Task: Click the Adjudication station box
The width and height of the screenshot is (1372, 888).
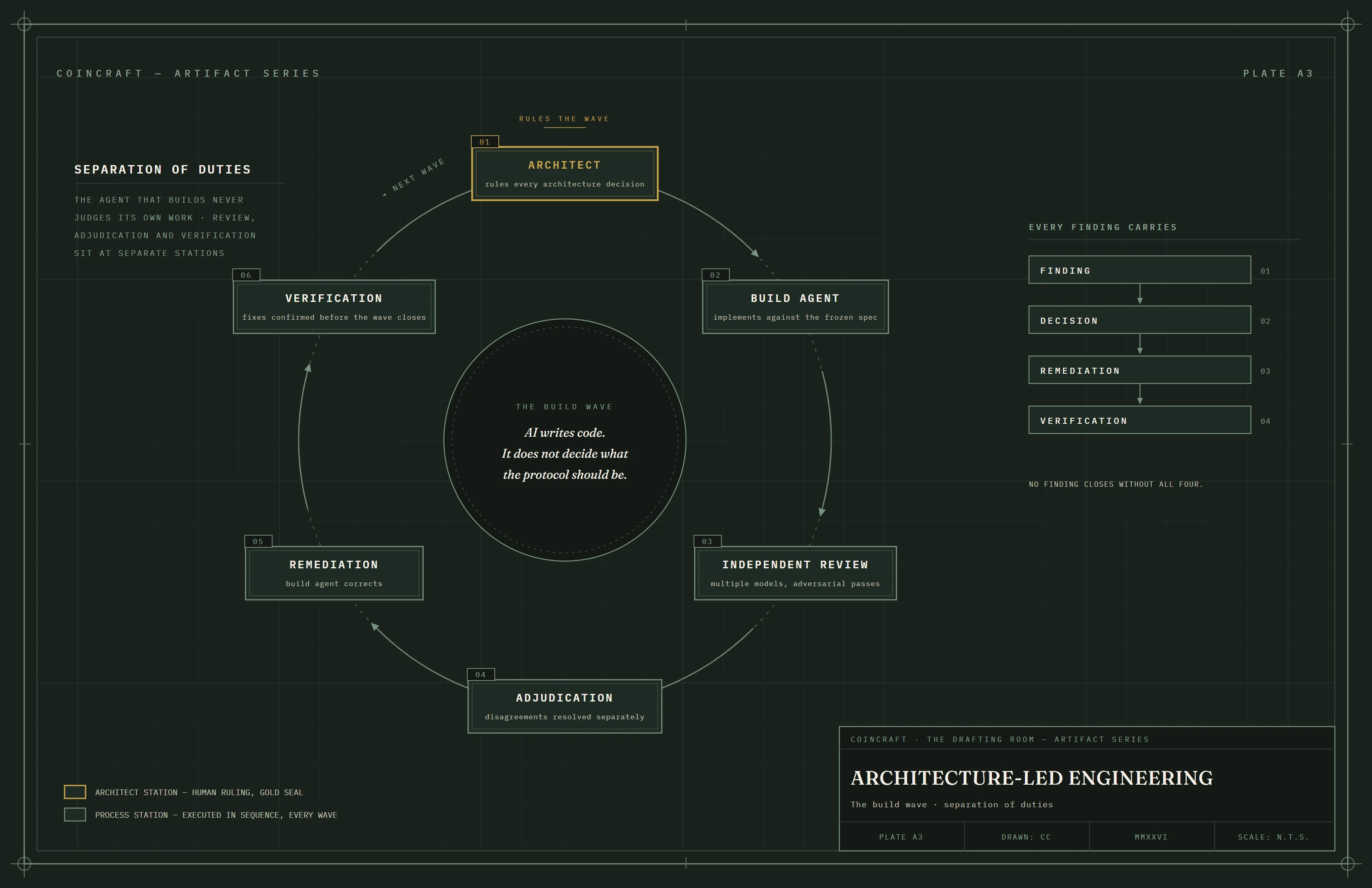Action: pyautogui.click(x=565, y=706)
